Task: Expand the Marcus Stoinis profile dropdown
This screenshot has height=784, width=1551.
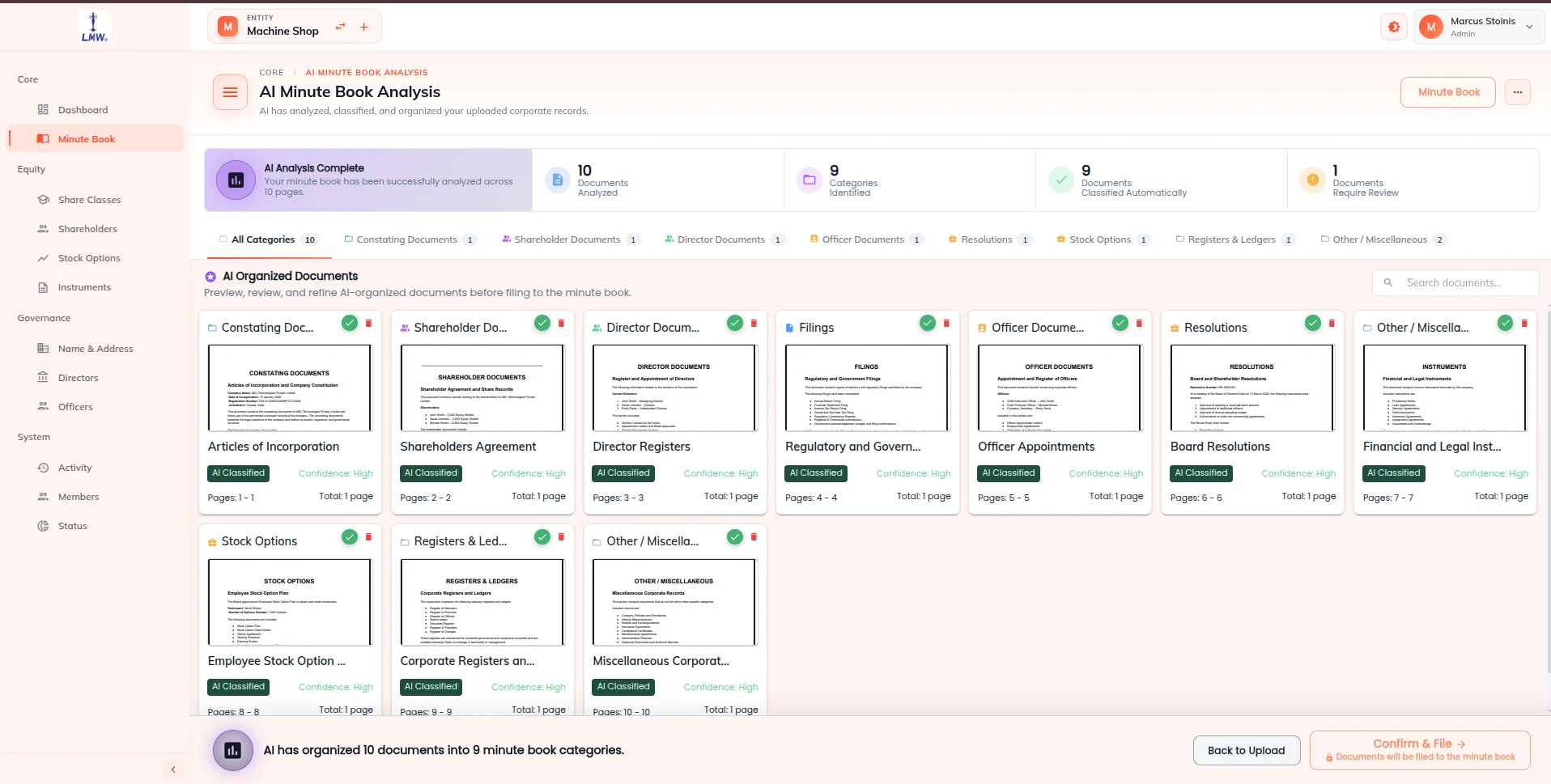Action: tap(1479, 27)
